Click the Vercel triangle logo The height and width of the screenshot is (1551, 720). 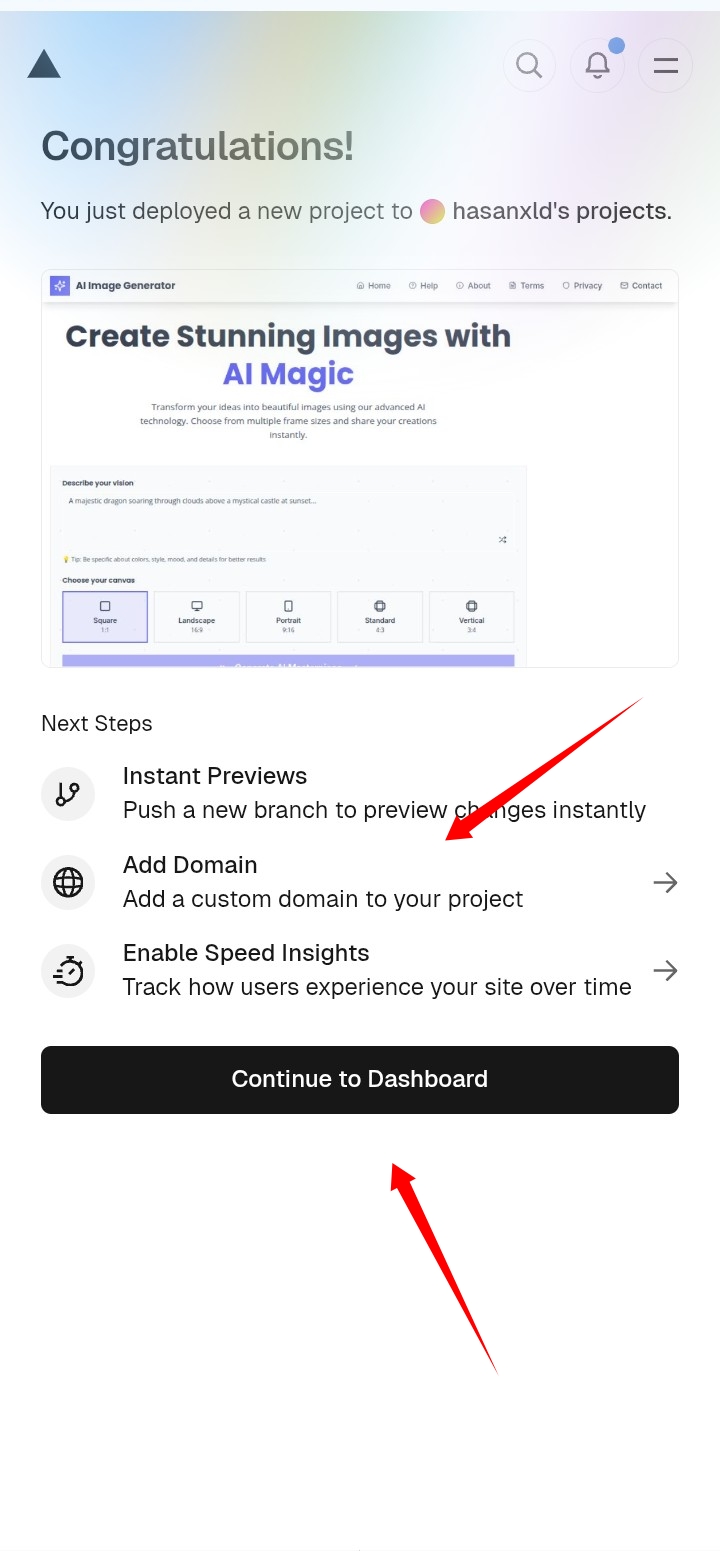click(x=44, y=65)
